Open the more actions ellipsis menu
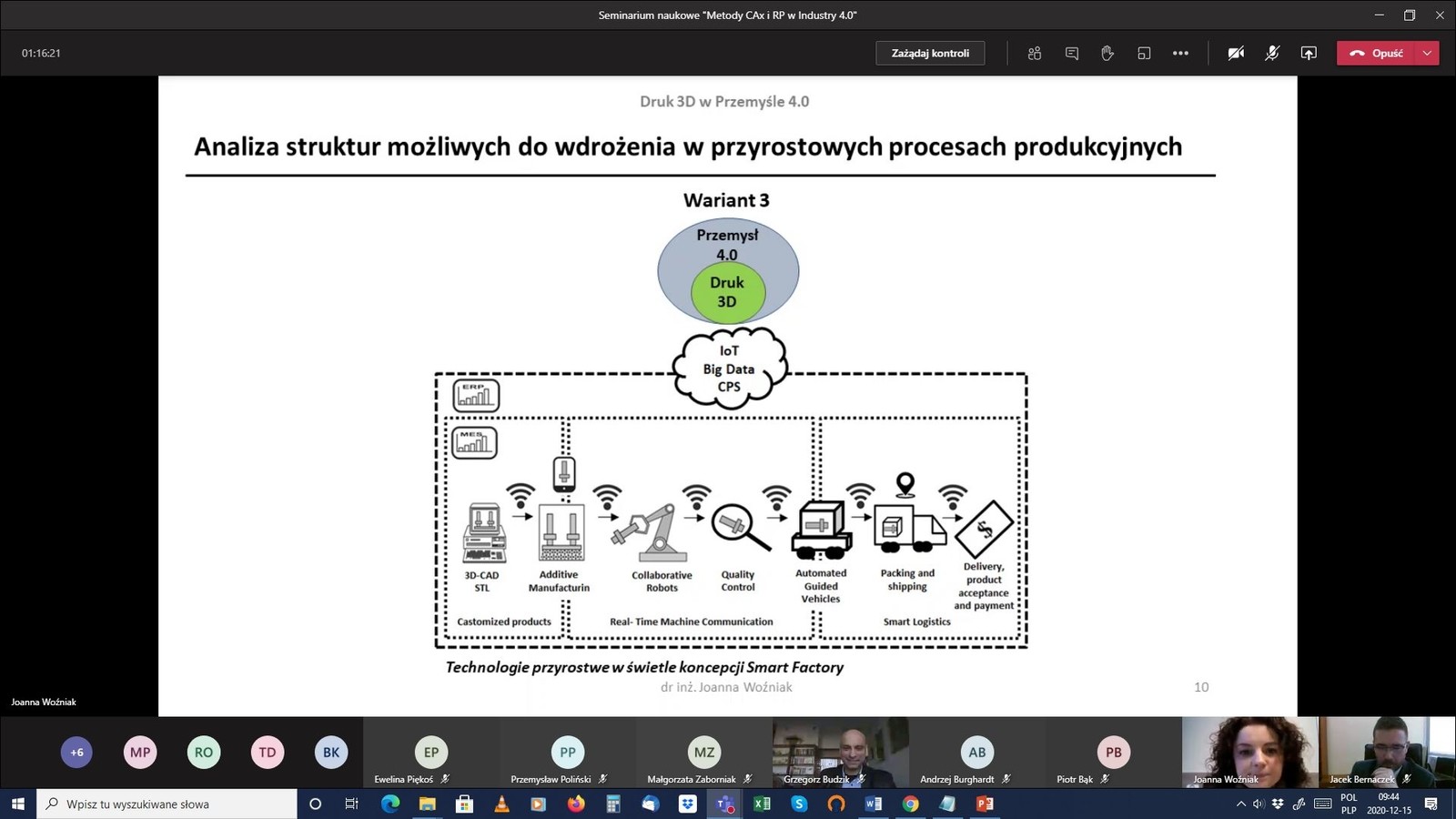 [x=1180, y=54]
